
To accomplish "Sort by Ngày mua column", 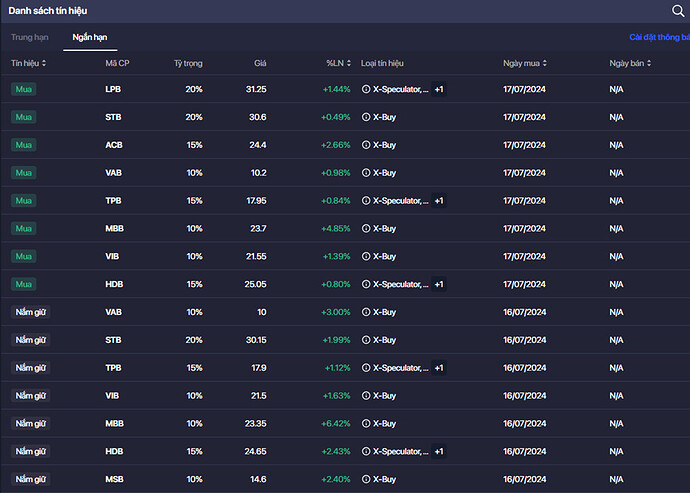I will (x=525, y=63).
